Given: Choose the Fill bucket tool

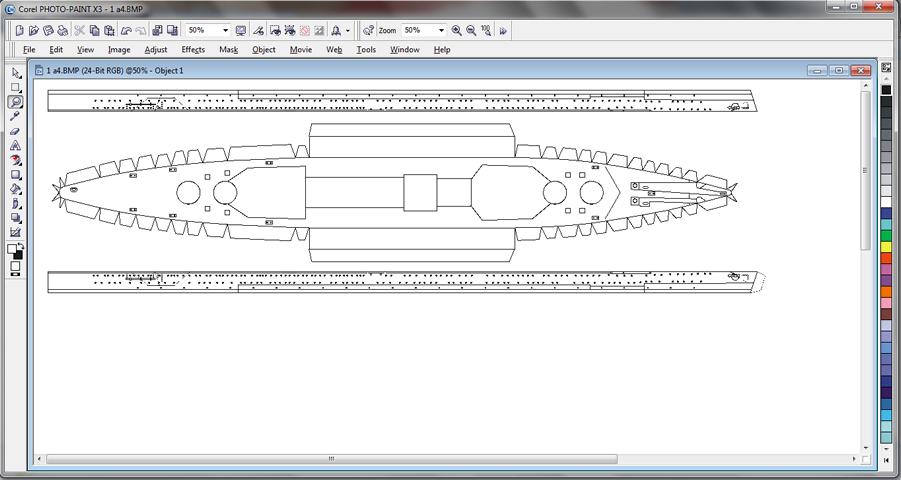Looking at the screenshot, I should (x=16, y=188).
